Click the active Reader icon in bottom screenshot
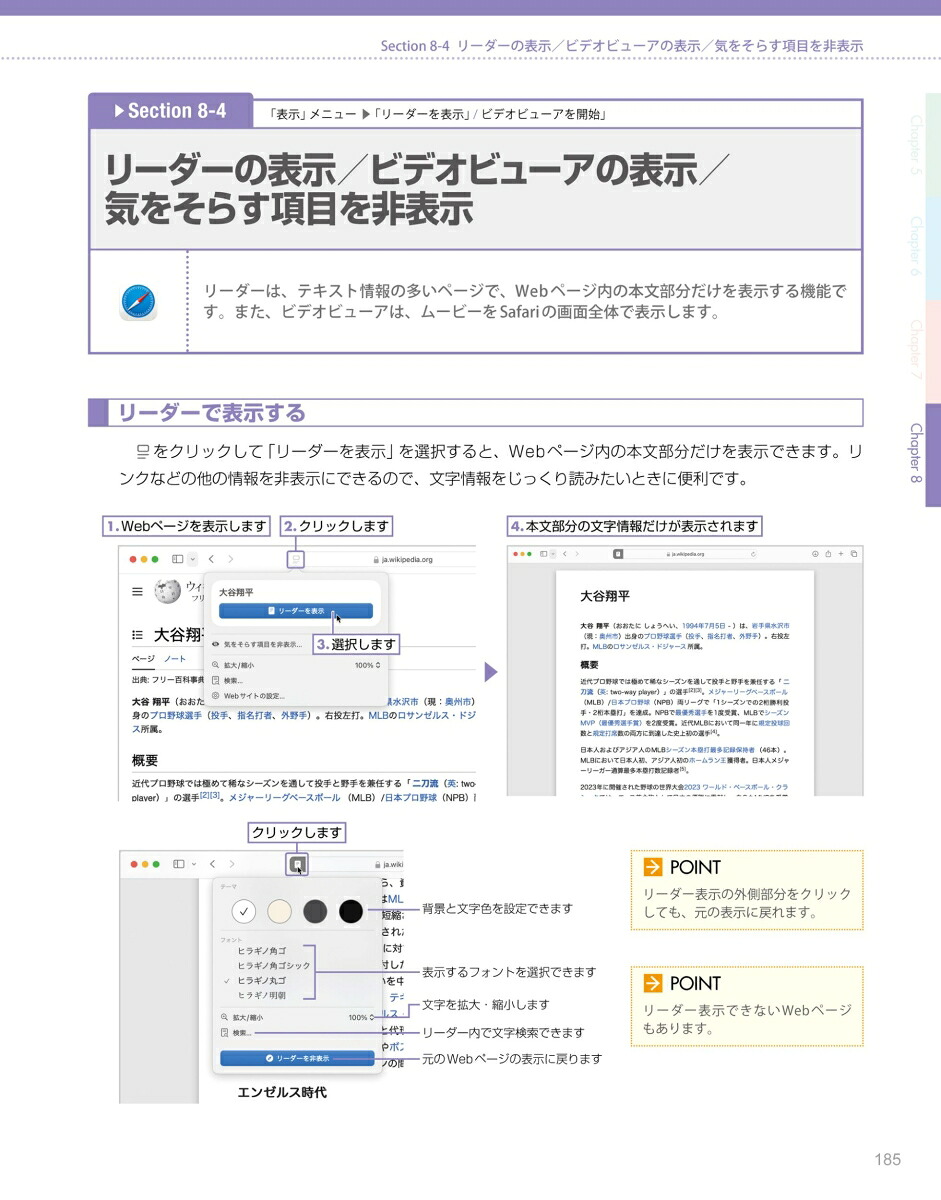Image resolution: width=941 pixels, height=1200 pixels. point(298,864)
